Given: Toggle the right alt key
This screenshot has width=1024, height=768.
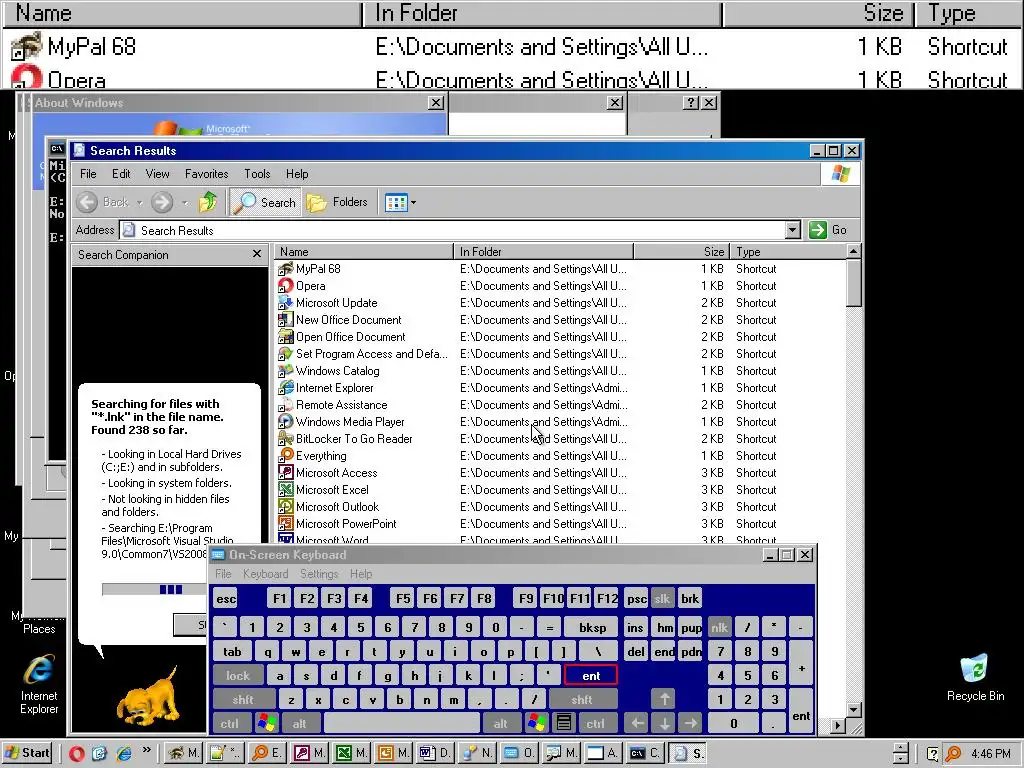Looking at the screenshot, I should 500,723.
